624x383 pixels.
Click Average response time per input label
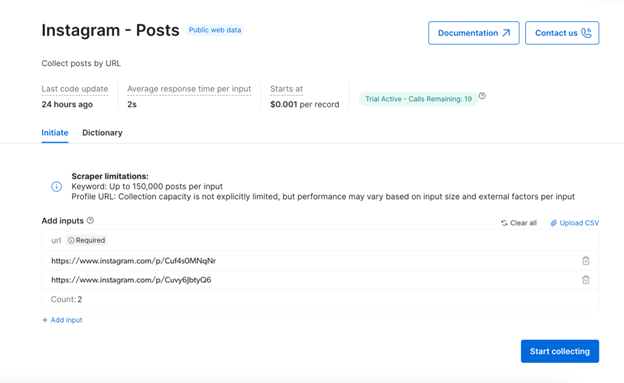[x=189, y=89]
